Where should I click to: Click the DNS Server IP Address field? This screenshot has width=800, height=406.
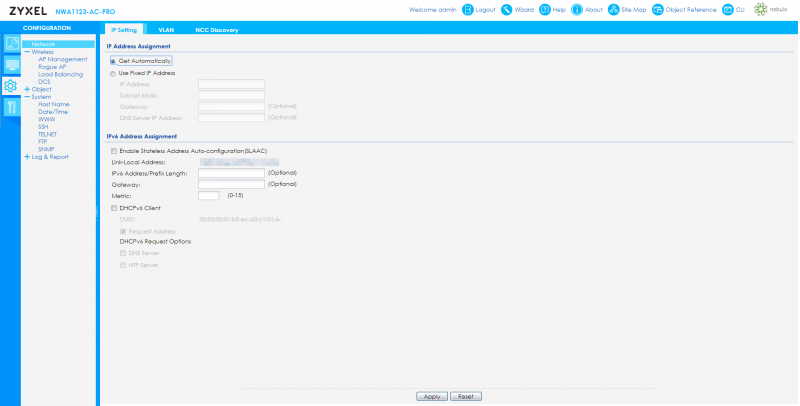[x=231, y=118]
